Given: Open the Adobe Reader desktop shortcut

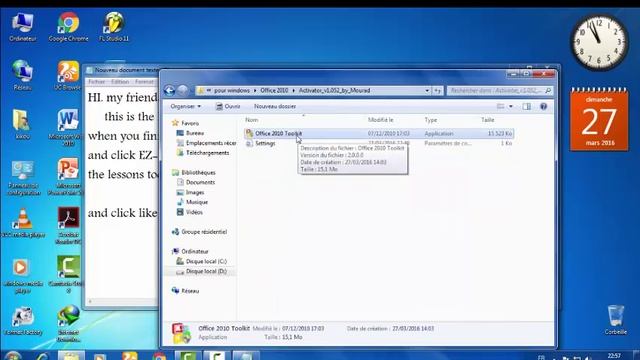Looking at the screenshot, I should 68,225.
